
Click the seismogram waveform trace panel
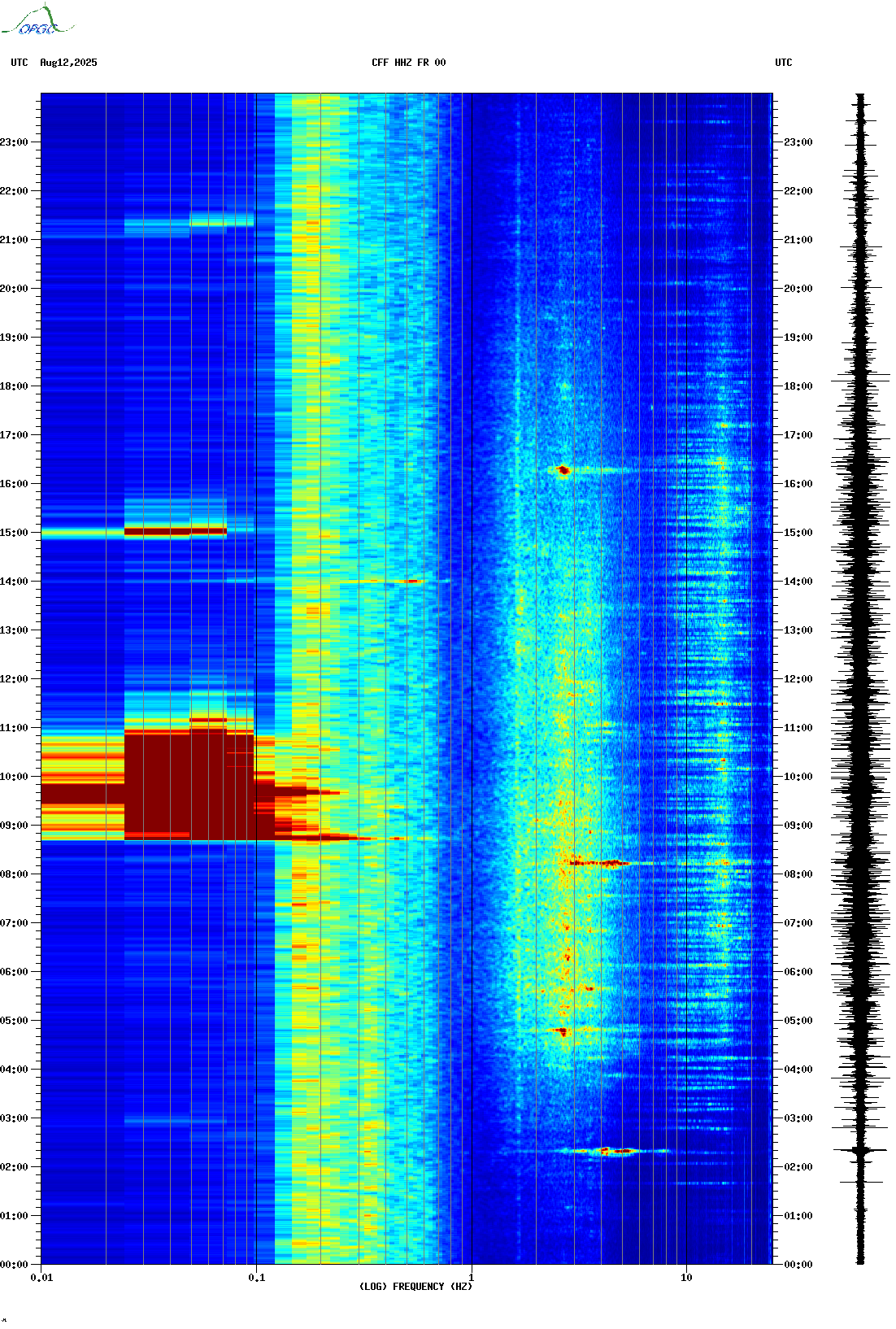[860, 679]
